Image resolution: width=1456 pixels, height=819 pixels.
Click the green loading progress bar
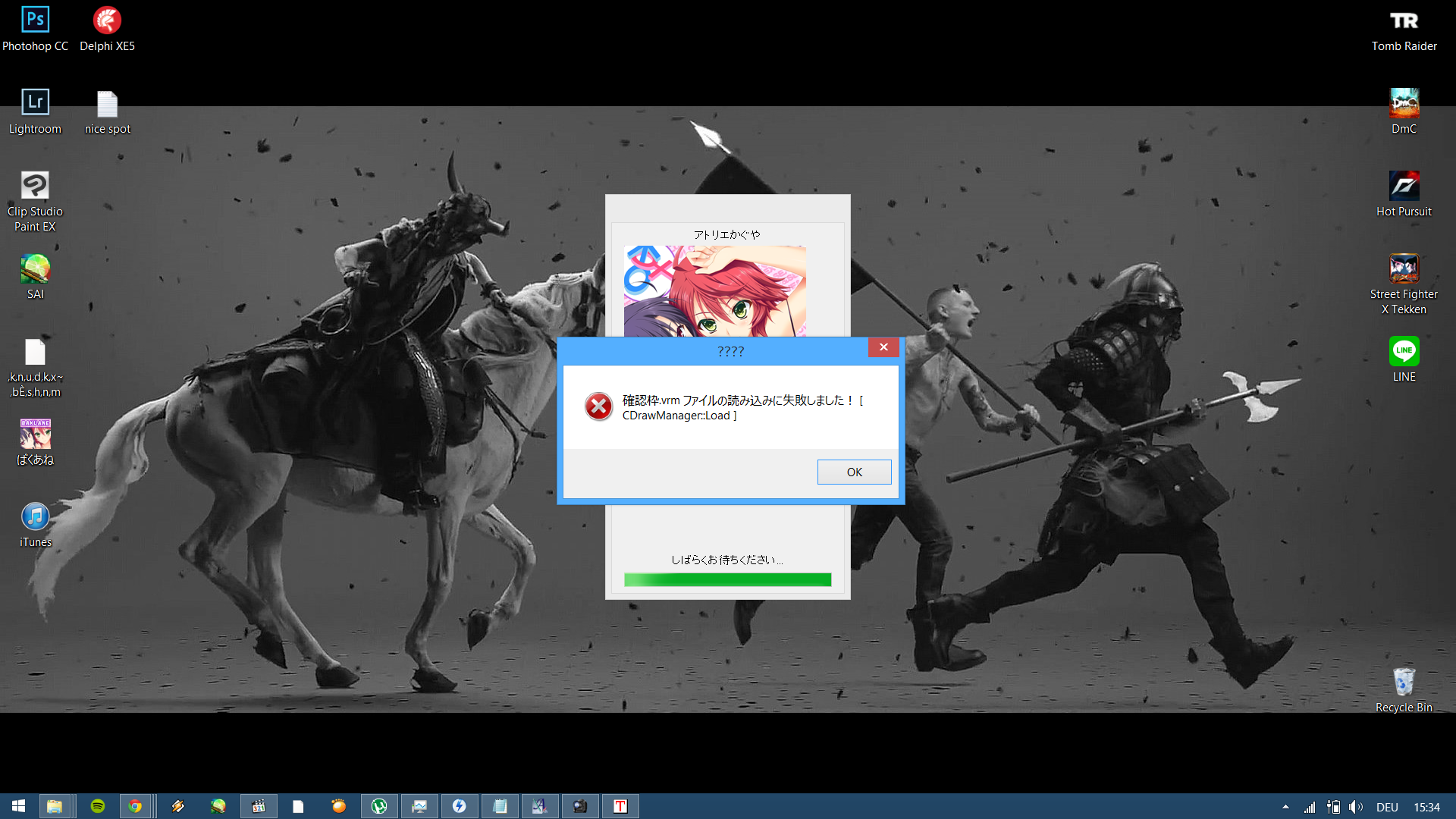coord(727,580)
